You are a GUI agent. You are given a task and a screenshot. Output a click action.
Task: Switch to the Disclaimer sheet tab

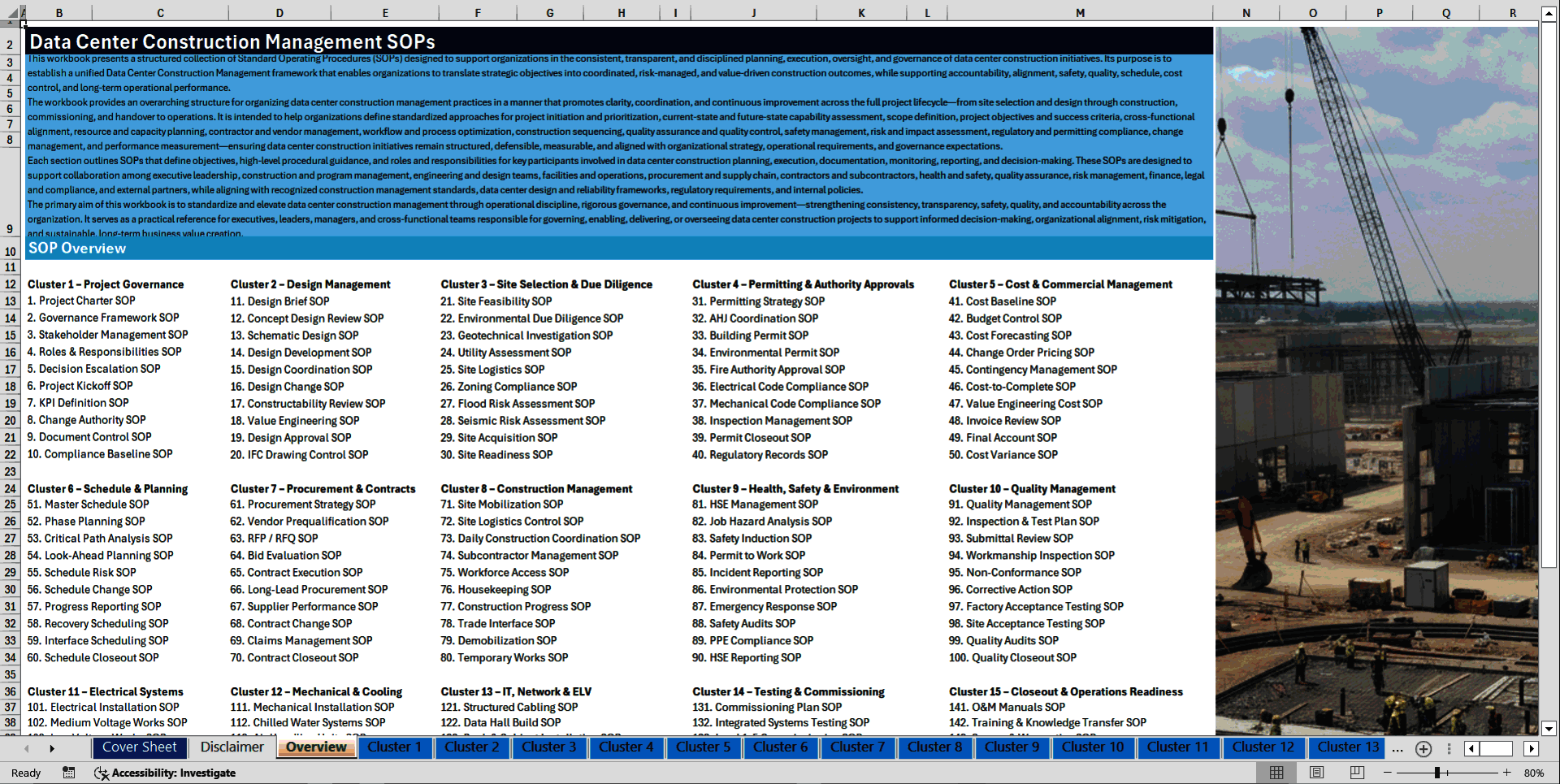pos(231,747)
